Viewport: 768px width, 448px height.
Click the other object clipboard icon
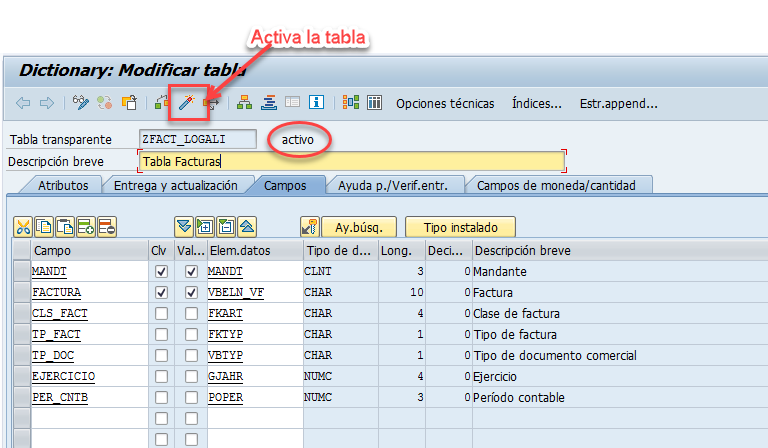pyautogui.click(x=129, y=103)
